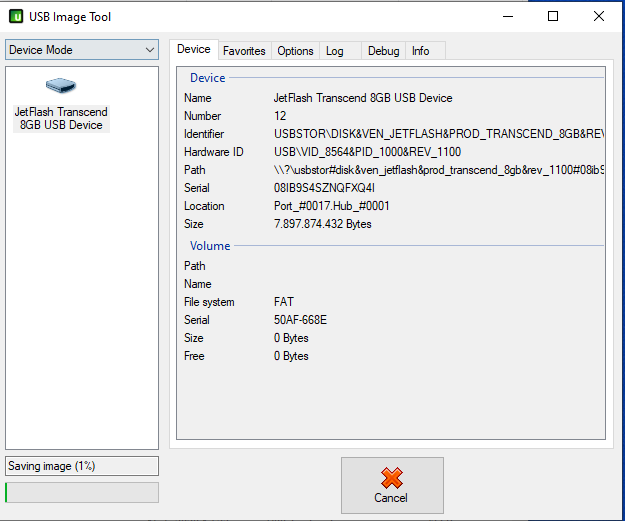Open the Options tab
This screenshot has width=625, height=521.
point(295,51)
